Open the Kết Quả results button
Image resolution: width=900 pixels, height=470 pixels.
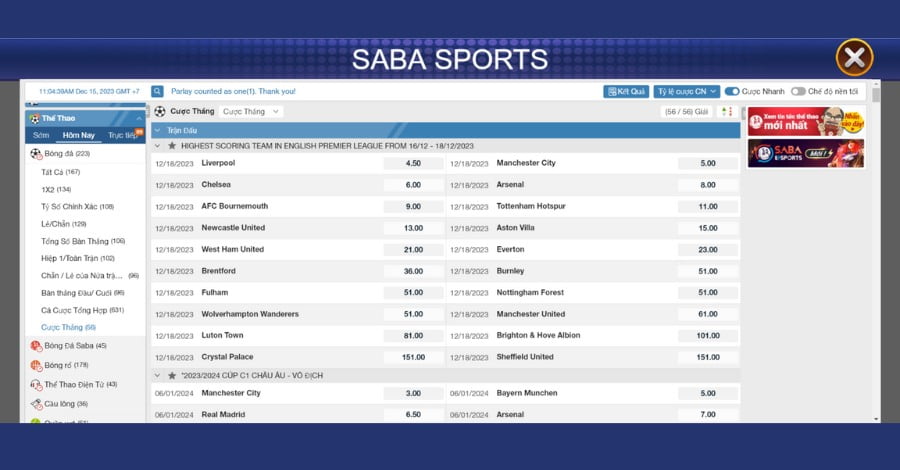(626, 91)
